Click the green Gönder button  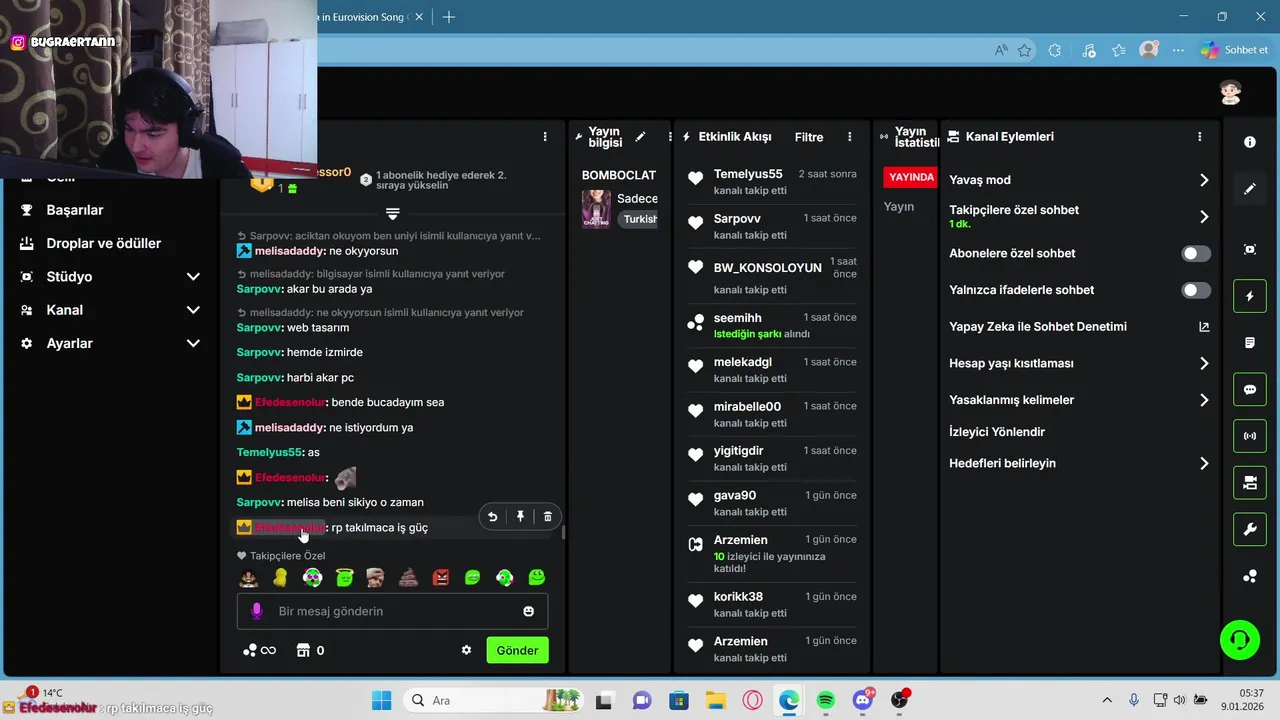(517, 650)
